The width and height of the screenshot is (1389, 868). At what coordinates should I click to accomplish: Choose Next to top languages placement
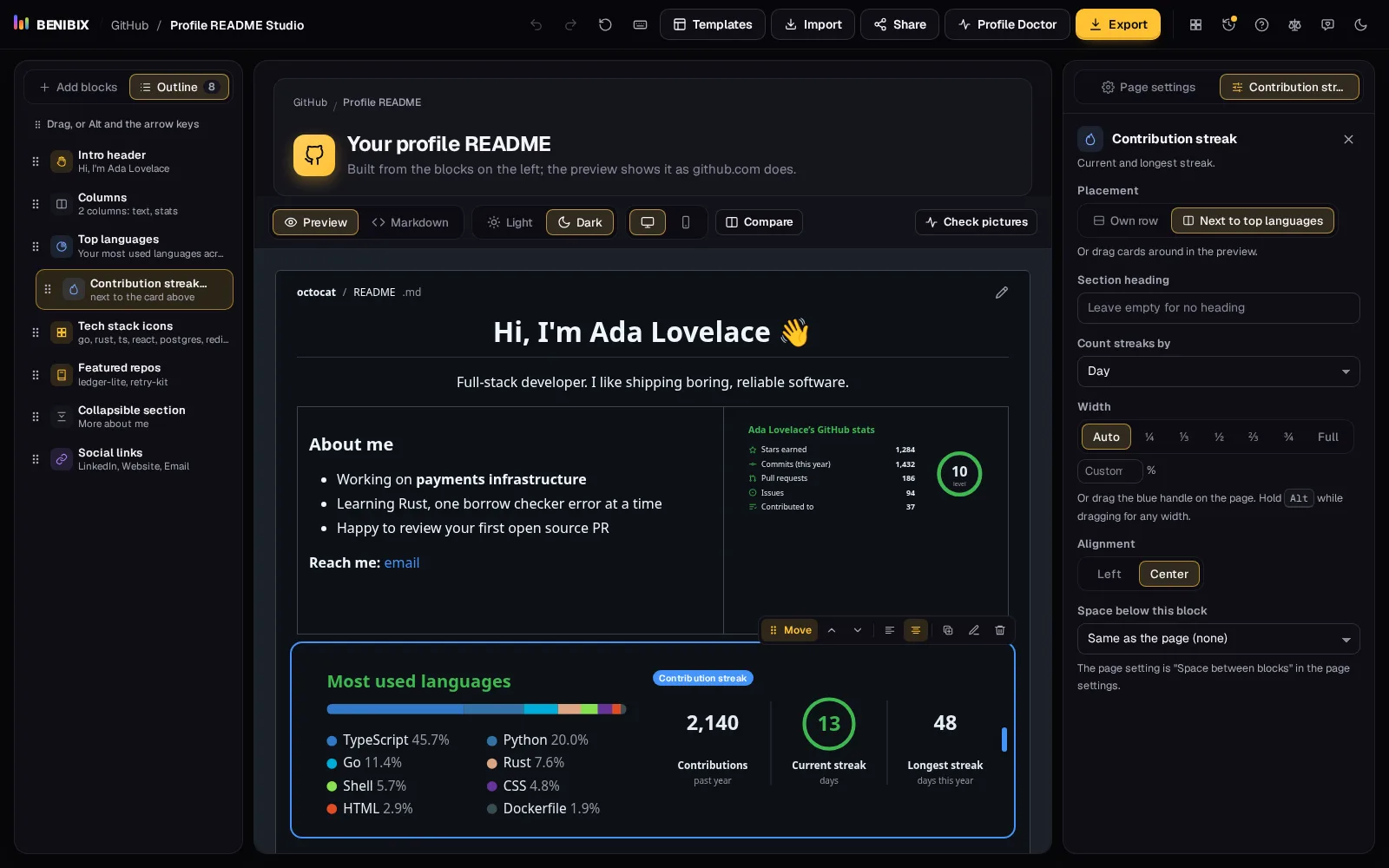(1253, 220)
